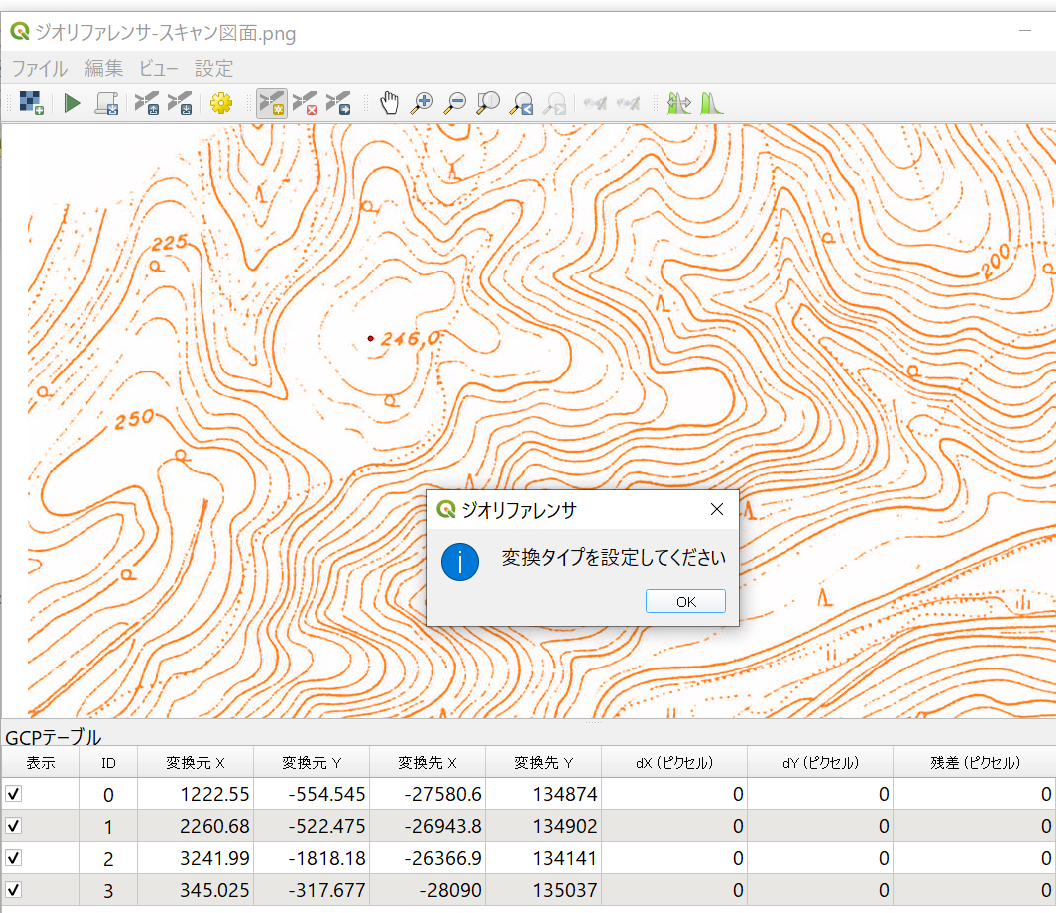The height and width of the screenshot is (913, 1056).
Task: Click the Full Histogram Stretch icon
Action: pyautogui.click(x=711, y=103)
